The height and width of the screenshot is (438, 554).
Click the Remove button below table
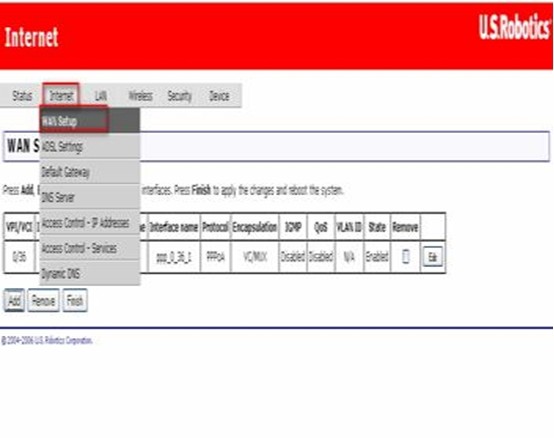coord(43,301)
